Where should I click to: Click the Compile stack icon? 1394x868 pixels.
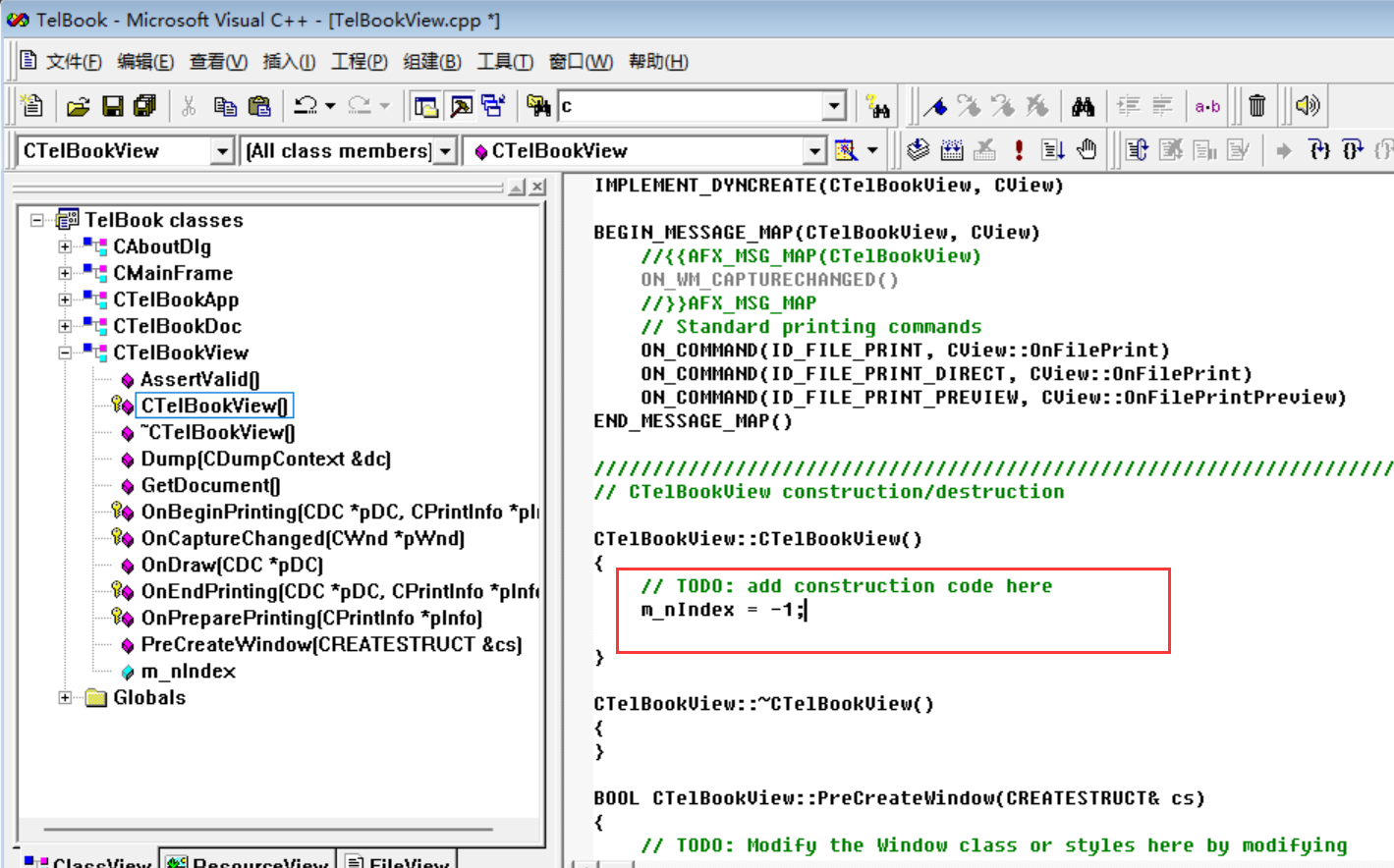[918, 150]
